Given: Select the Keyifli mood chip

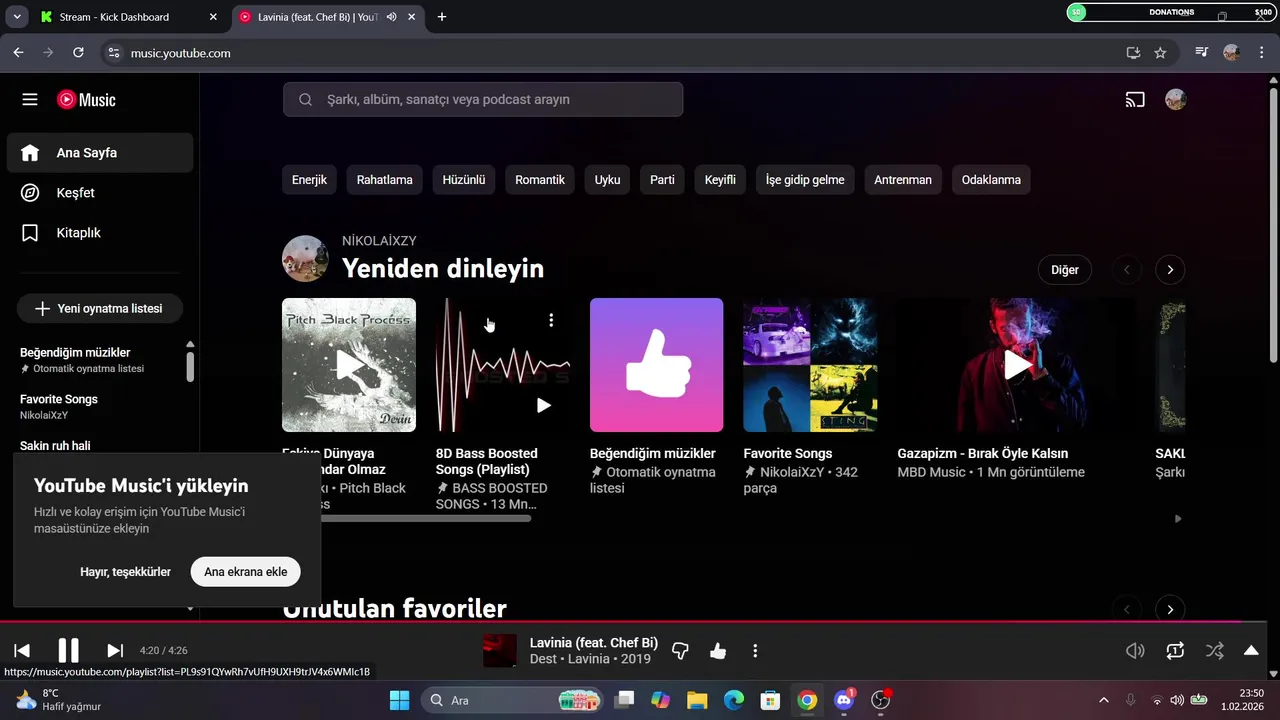Looking at the screenshot, I should click(720, 180).
